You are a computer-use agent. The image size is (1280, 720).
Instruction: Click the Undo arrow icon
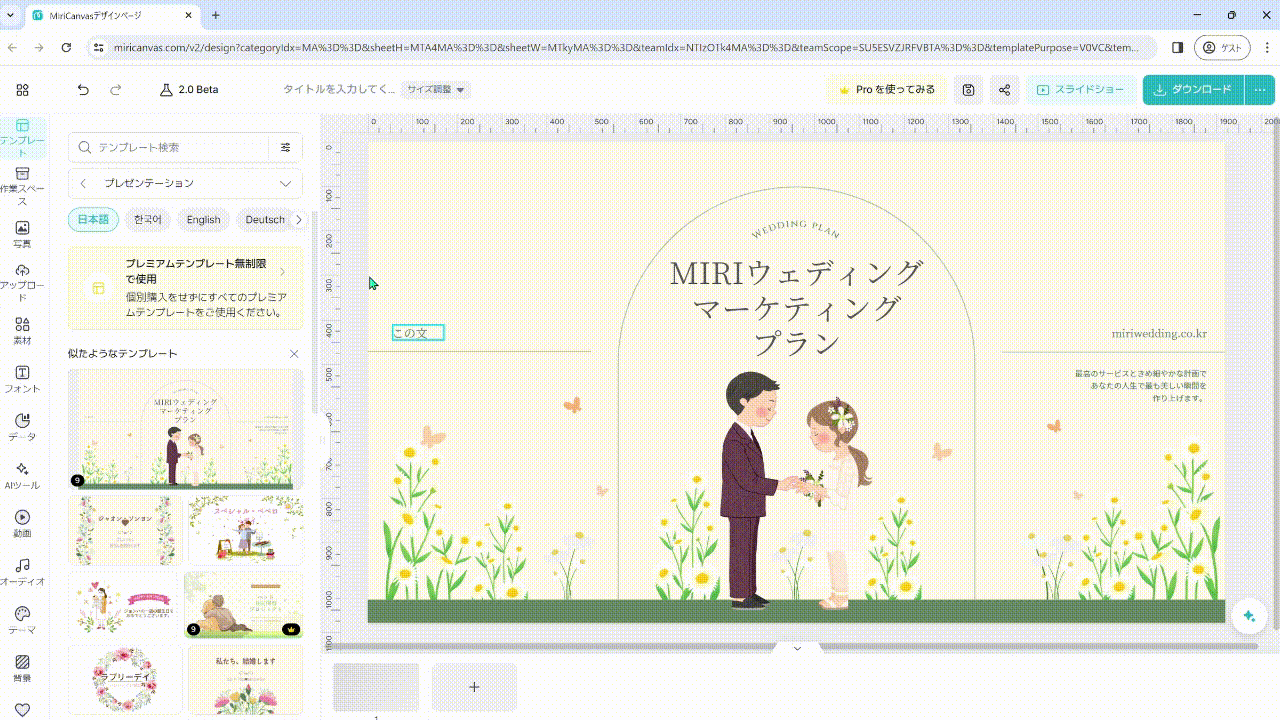point(83,90)
